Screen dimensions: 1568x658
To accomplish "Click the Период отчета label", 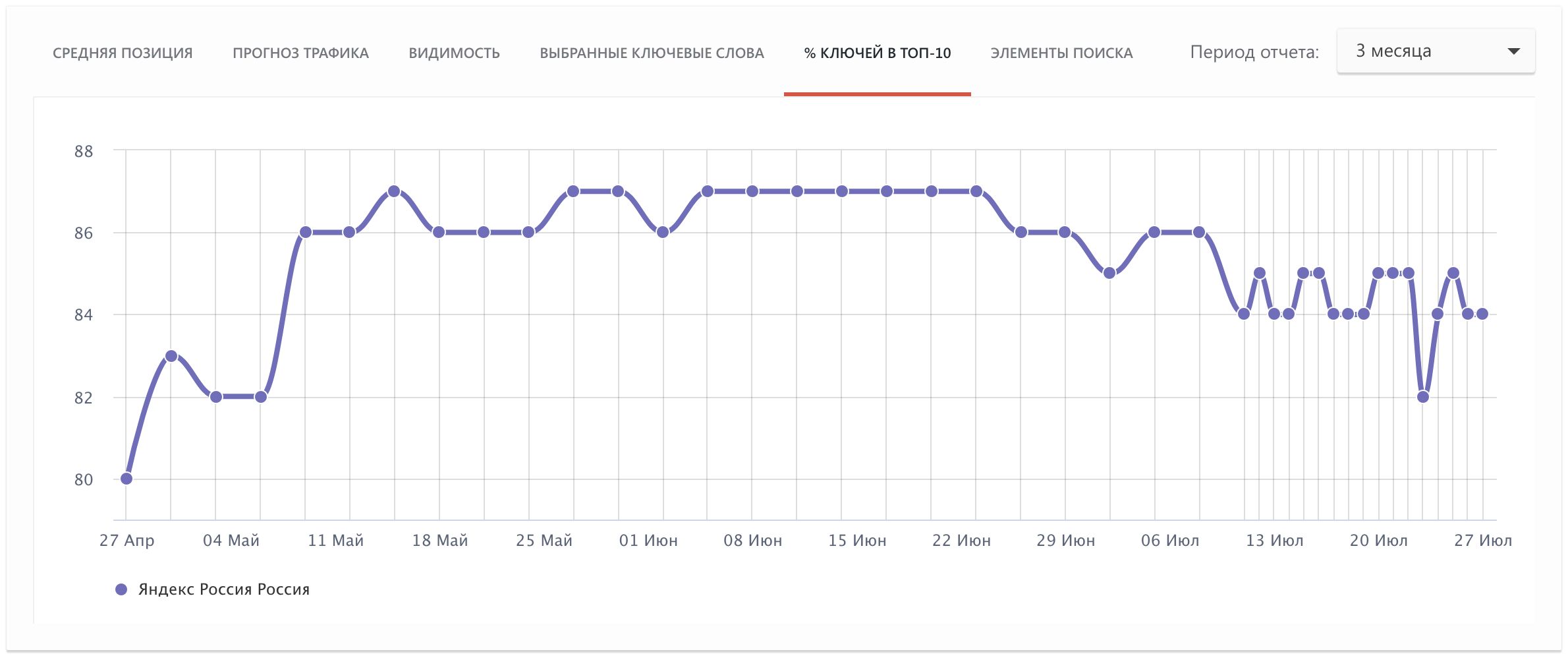I will (x=1254, y=52).
